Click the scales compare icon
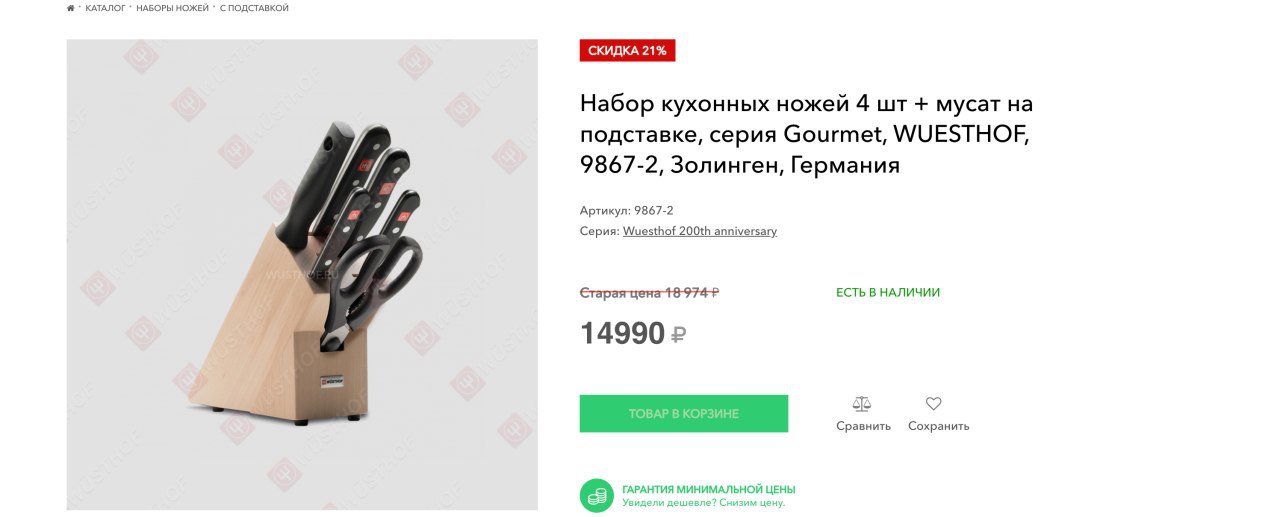 pos(862,404)
